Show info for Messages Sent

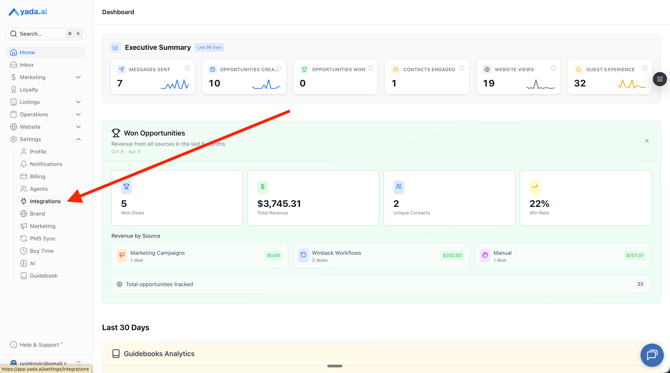[x=188, y=68]
